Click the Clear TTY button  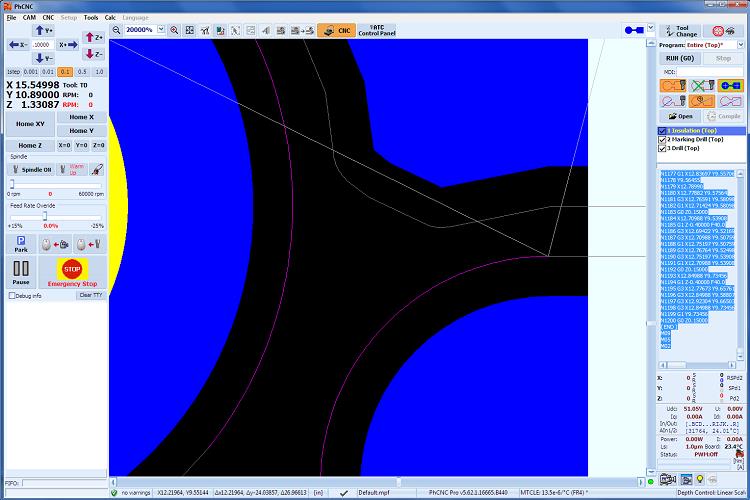[91, 295]
